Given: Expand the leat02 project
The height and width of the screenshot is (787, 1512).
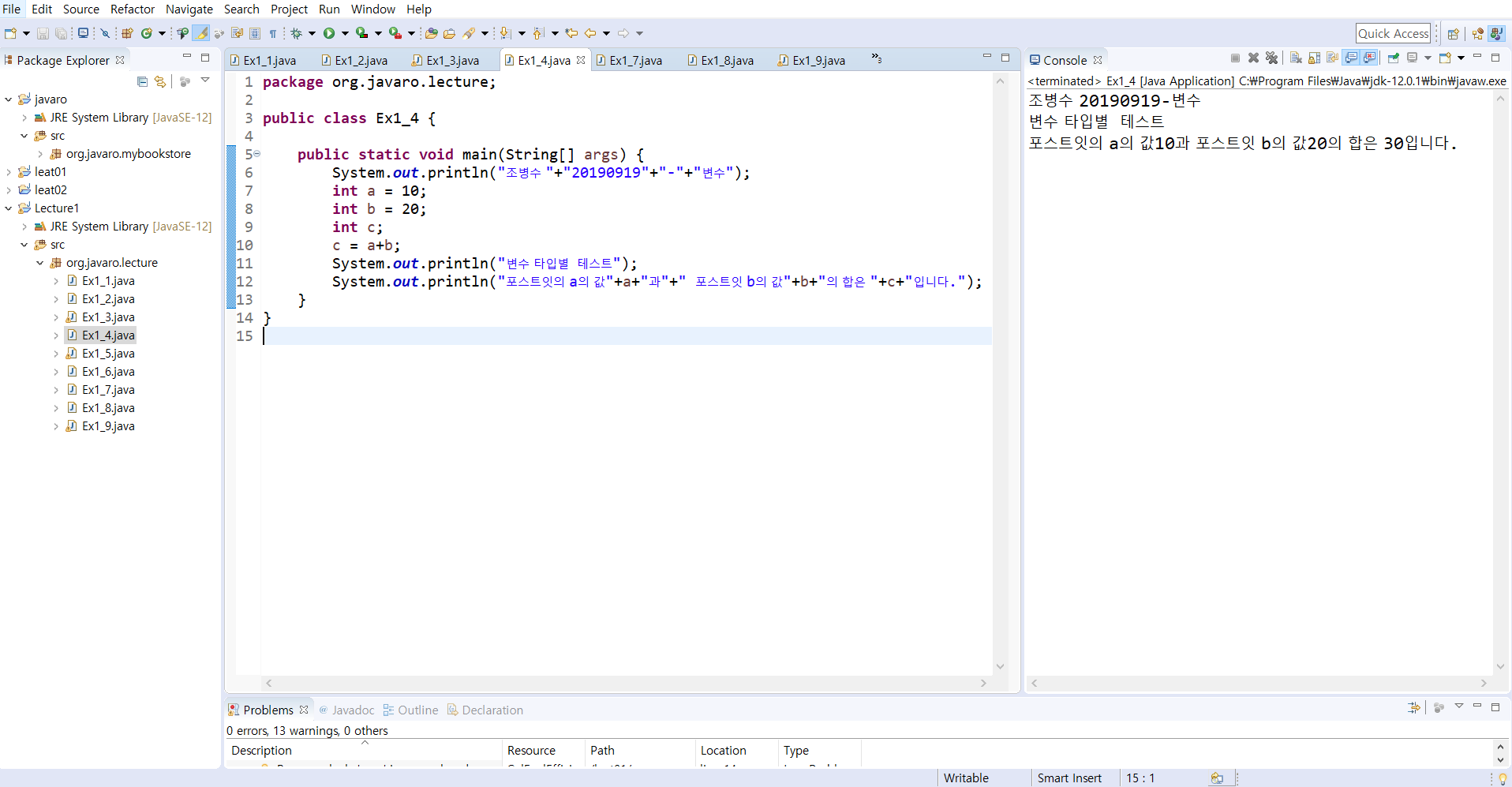Looking at the screenshot, I should point(9,190).
